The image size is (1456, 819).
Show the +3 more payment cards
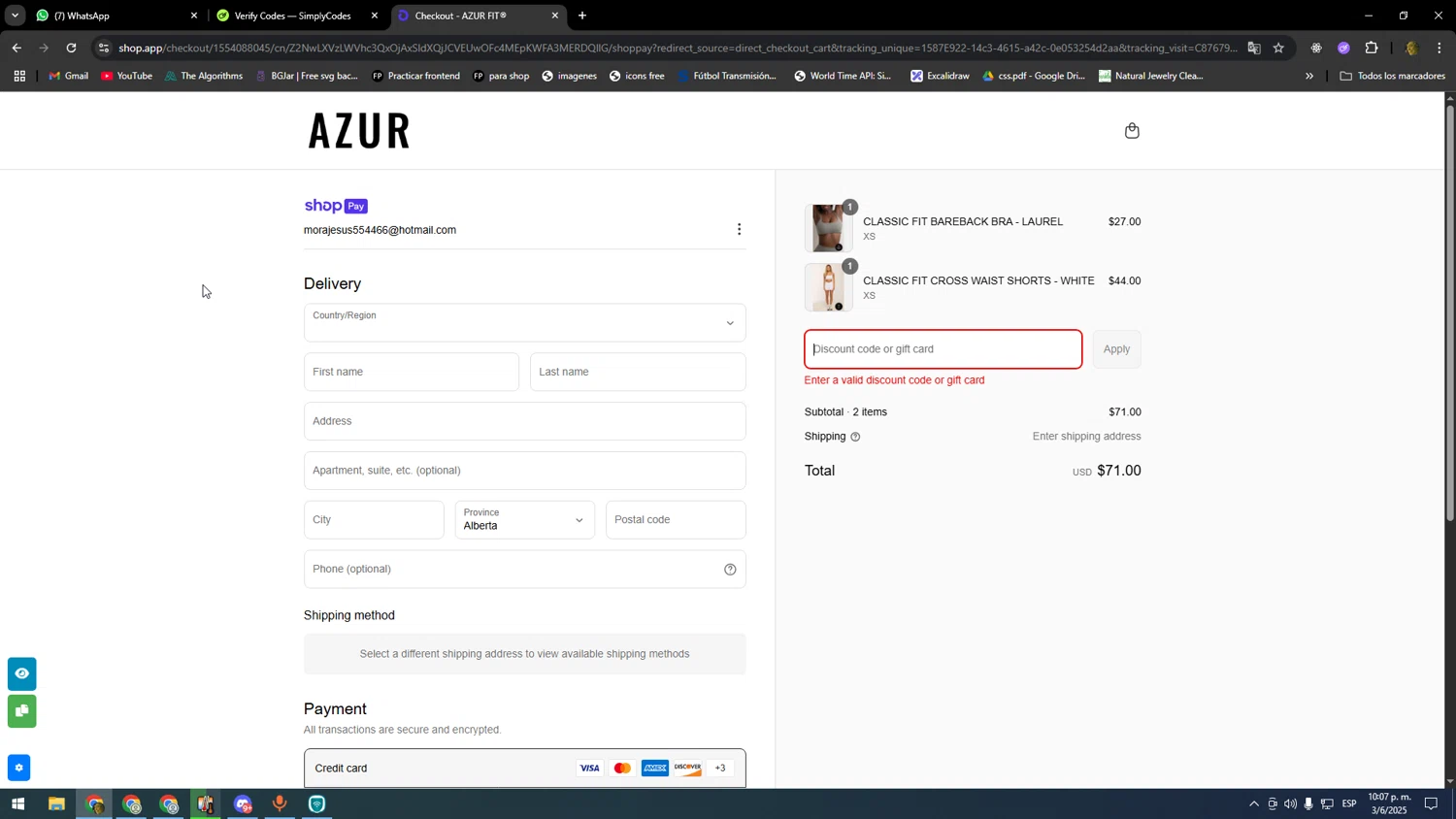point(720,769)
